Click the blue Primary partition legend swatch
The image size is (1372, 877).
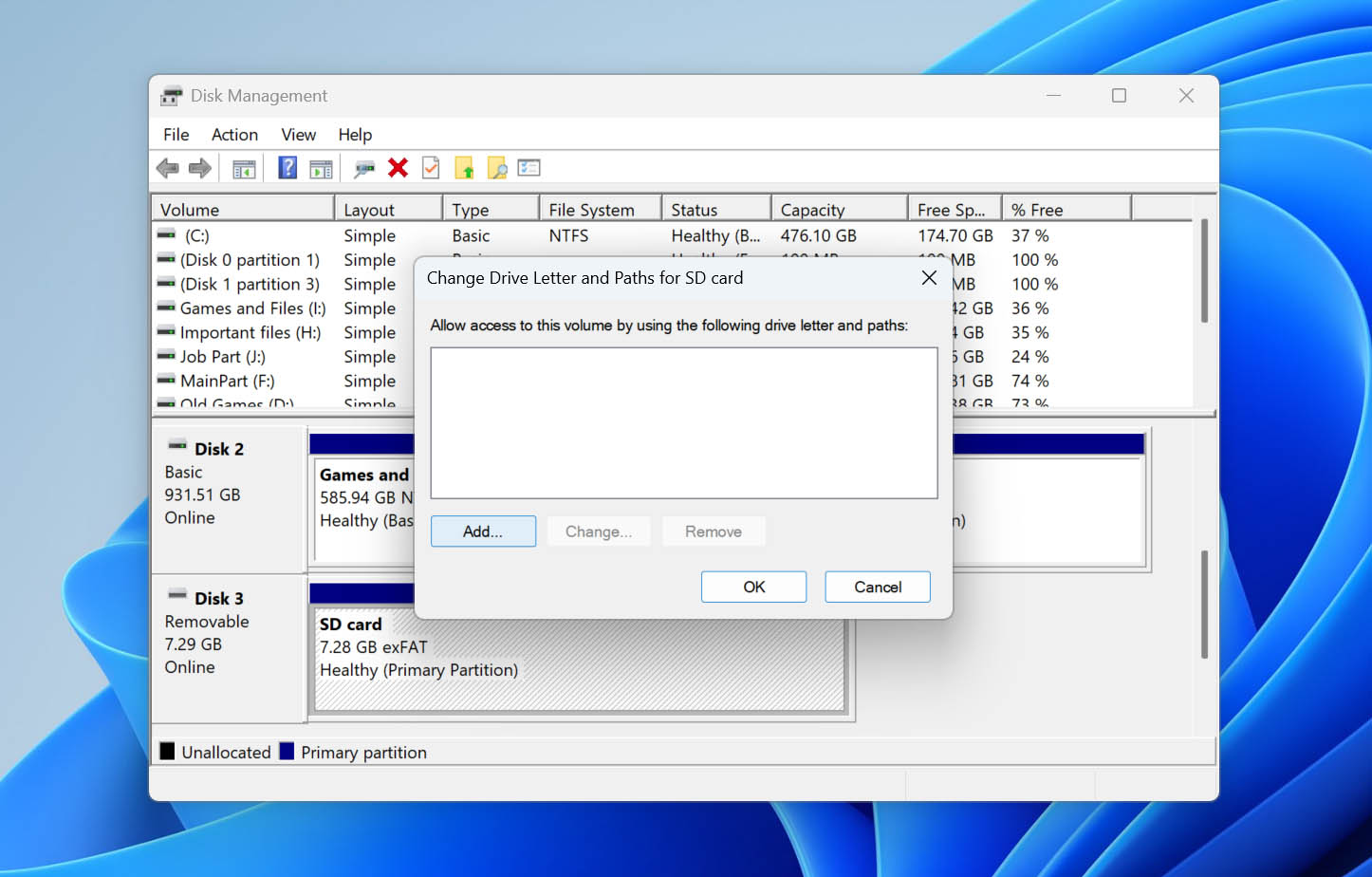(287, 752)
